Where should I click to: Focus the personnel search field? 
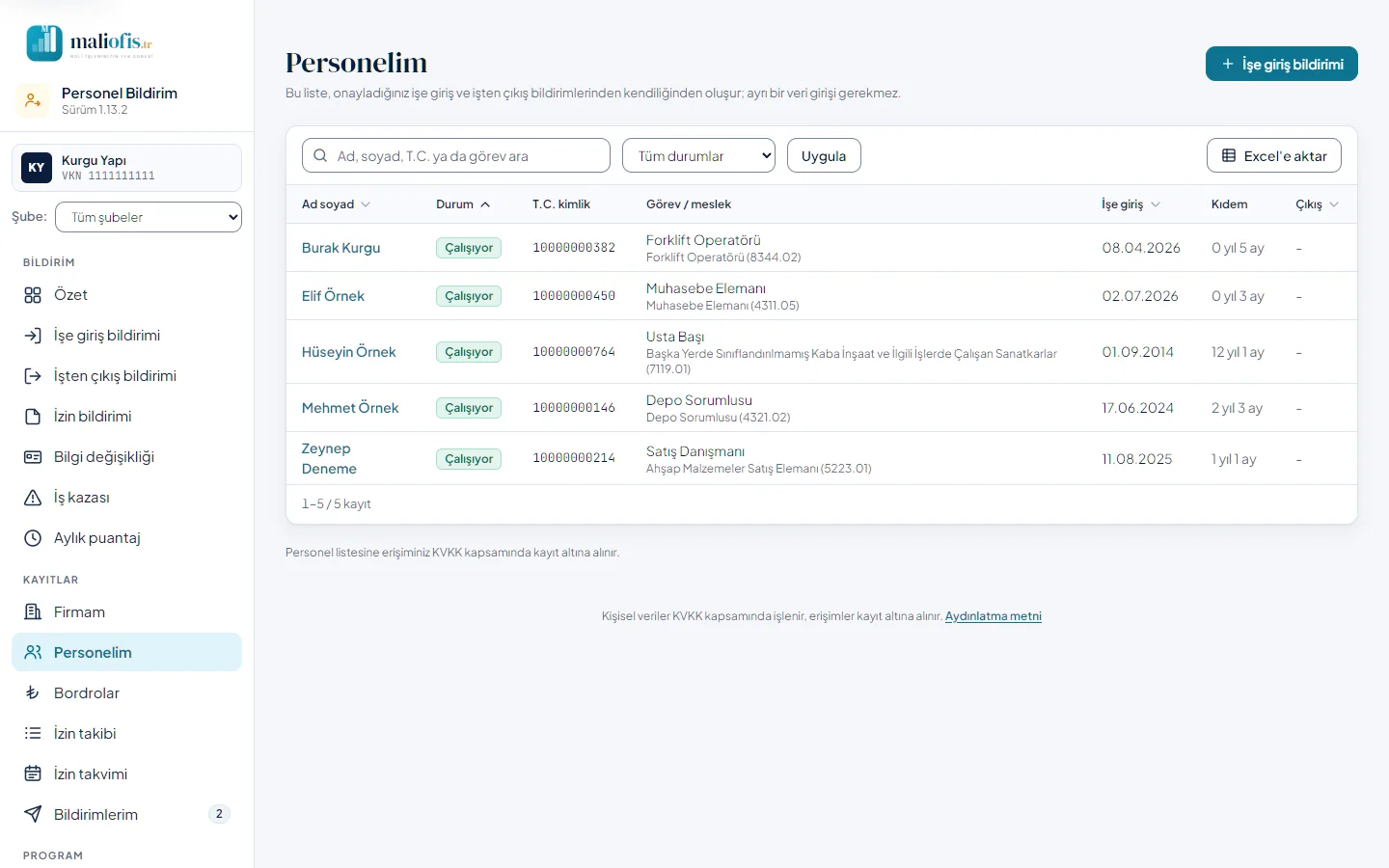456,155
